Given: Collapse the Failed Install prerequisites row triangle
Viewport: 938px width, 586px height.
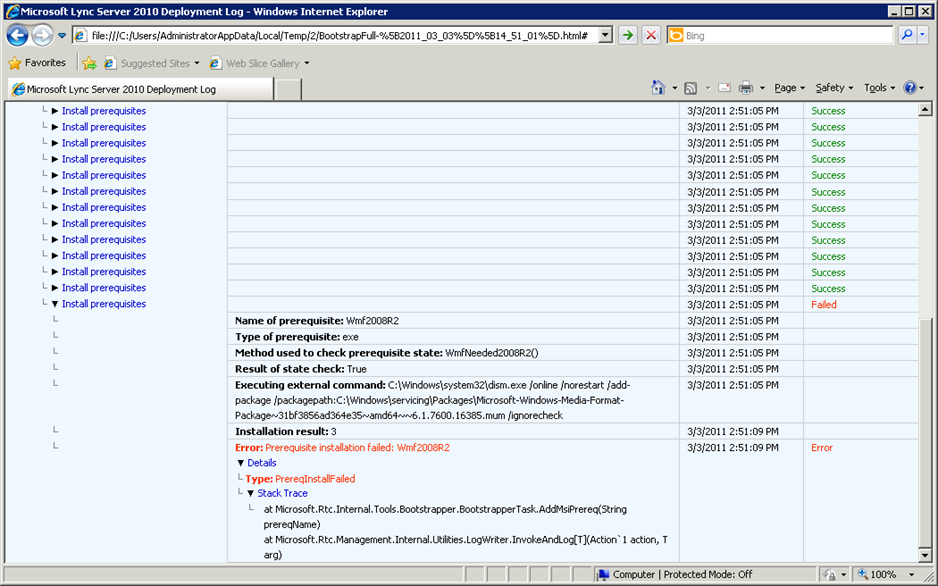Looking at the screenshot, I should tap(55, 304).
